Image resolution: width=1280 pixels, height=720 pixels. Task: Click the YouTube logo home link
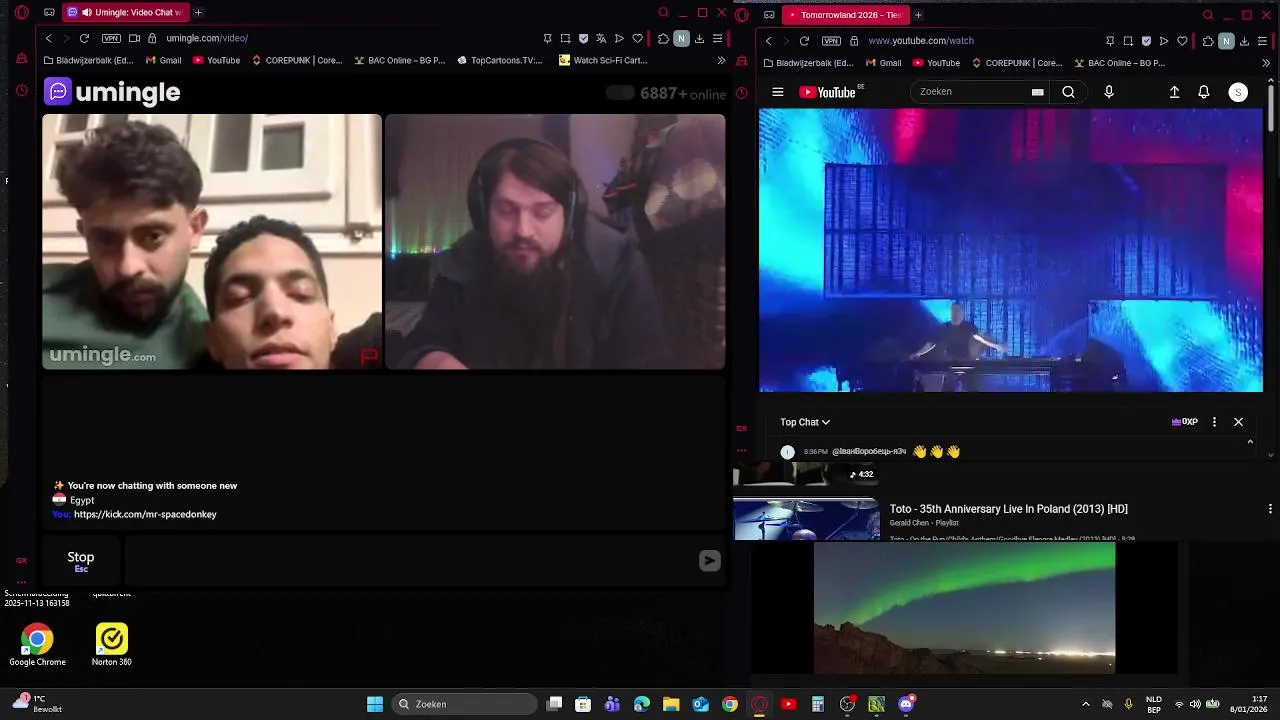pos(828,92)
